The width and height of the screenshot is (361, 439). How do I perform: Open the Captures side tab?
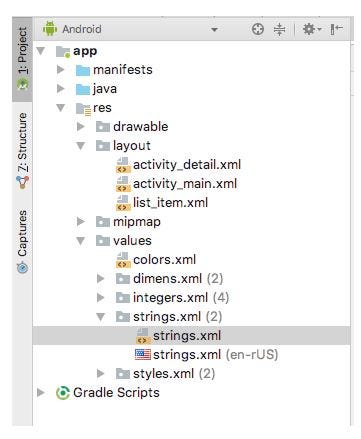click(22, 241)
